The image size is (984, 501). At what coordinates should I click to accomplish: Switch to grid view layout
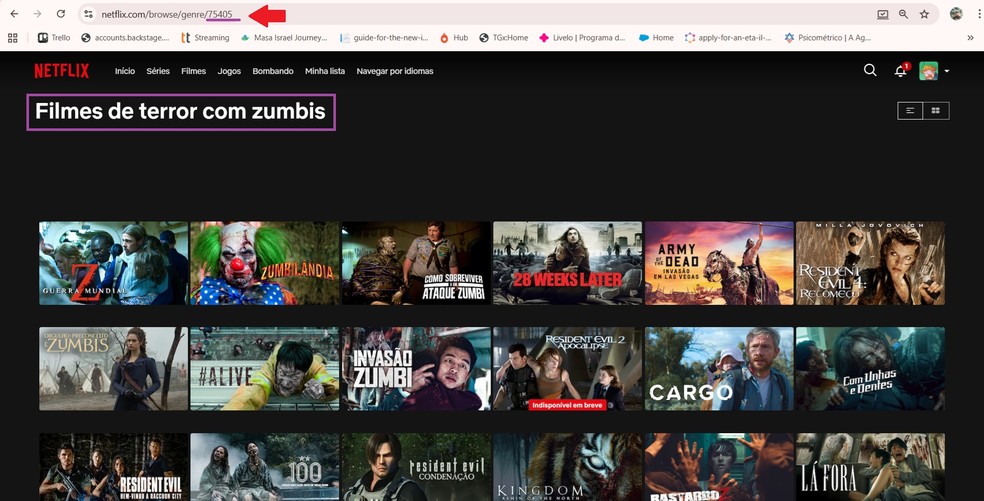pyautogui.click(x=936, y=110)
